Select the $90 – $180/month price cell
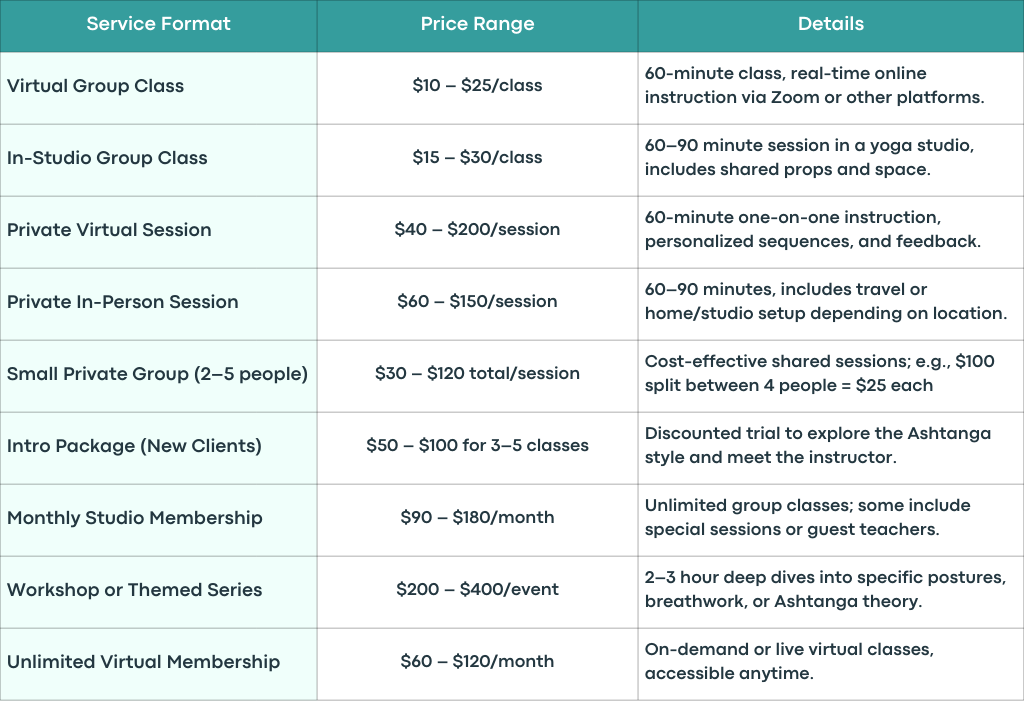 coord(477,517)
